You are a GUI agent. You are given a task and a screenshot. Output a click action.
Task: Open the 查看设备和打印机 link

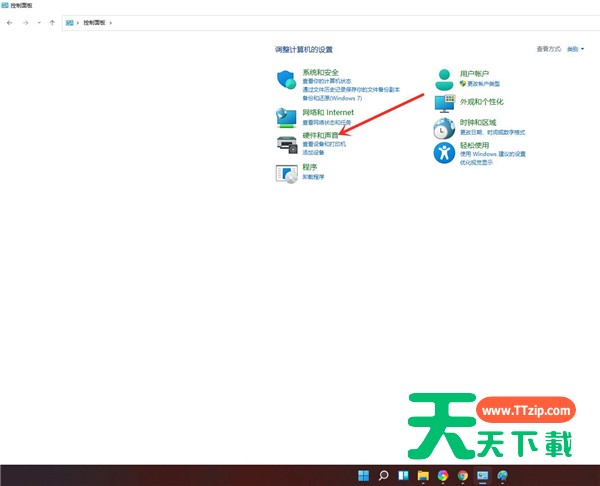coord(324,144)
